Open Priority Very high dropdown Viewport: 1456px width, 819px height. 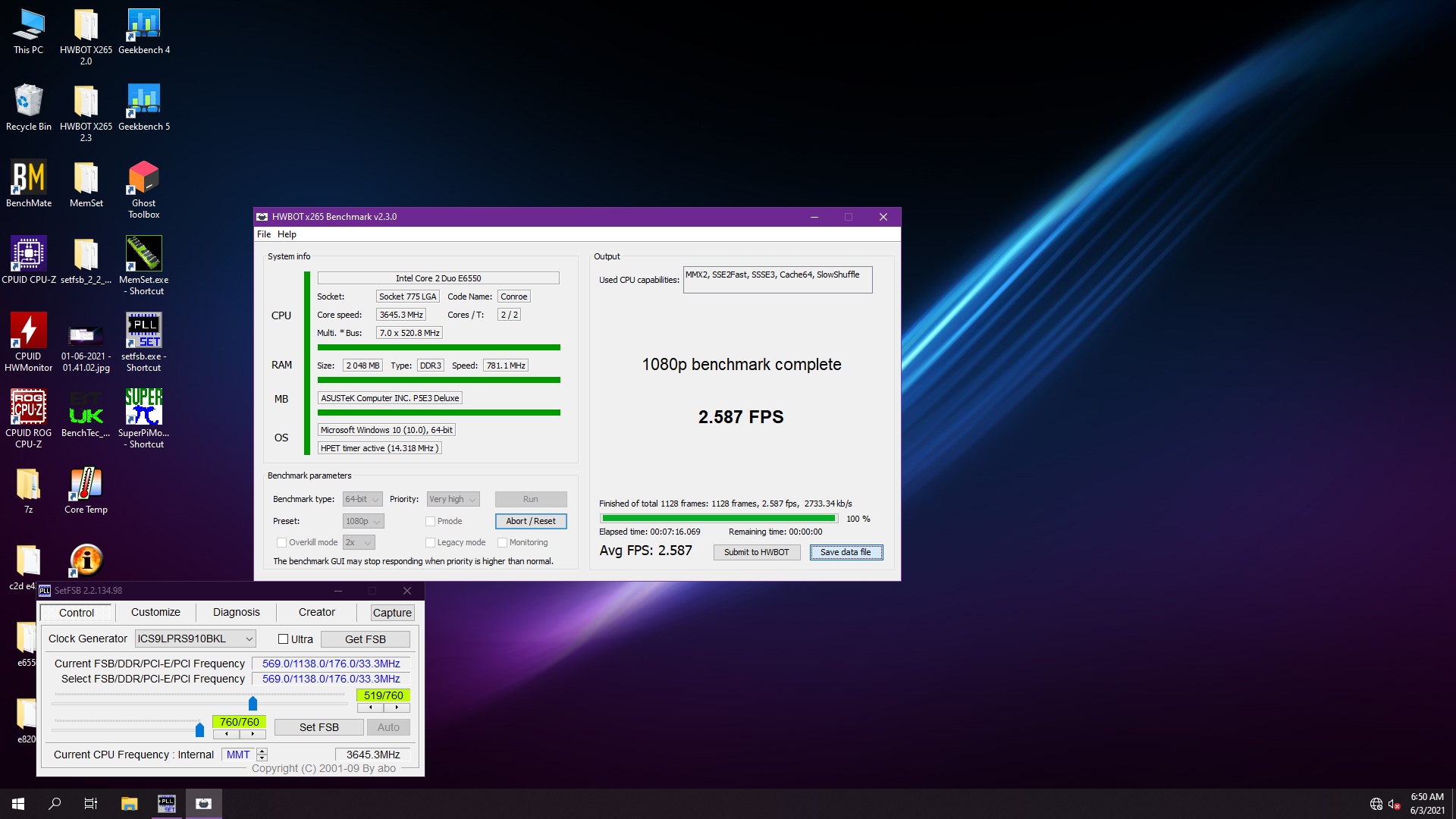coord(453,499)
